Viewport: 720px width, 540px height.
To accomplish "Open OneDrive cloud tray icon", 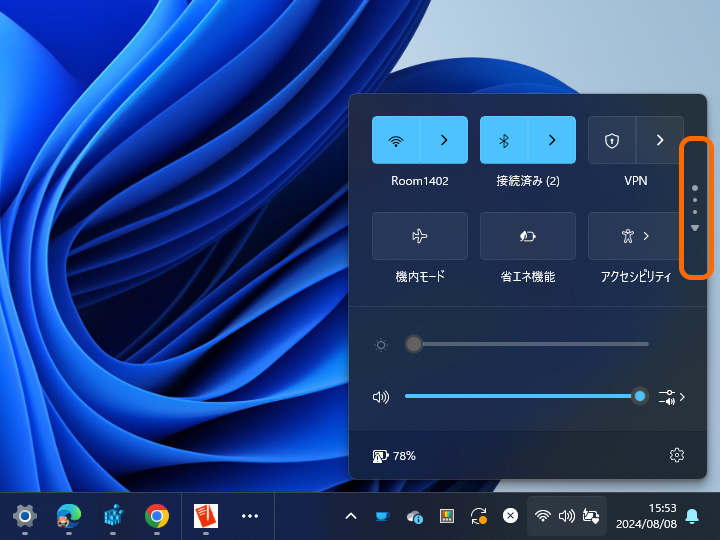I will 415,517.
